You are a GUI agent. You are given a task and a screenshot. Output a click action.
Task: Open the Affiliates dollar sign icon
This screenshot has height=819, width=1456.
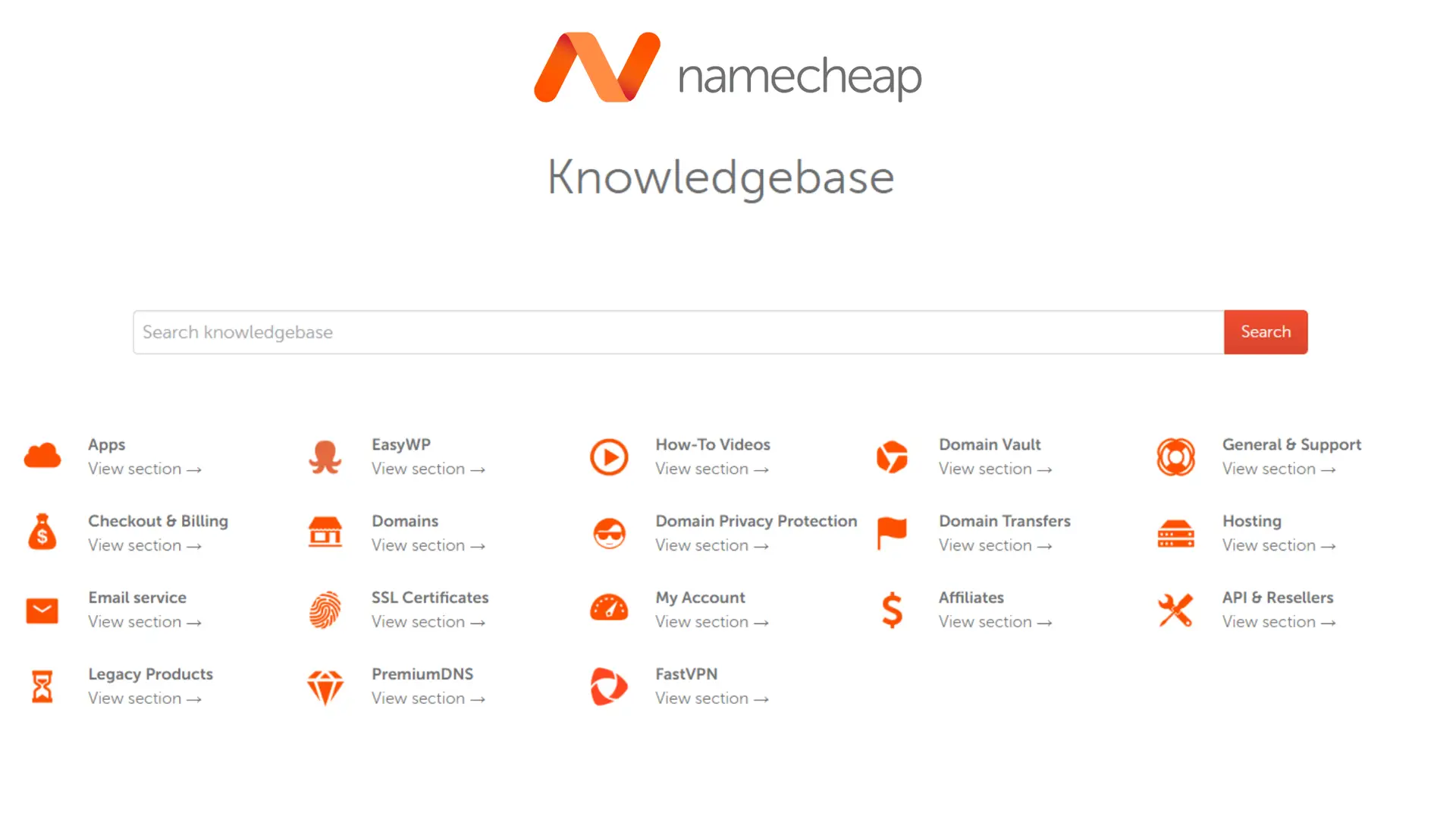tap(892, 610)
